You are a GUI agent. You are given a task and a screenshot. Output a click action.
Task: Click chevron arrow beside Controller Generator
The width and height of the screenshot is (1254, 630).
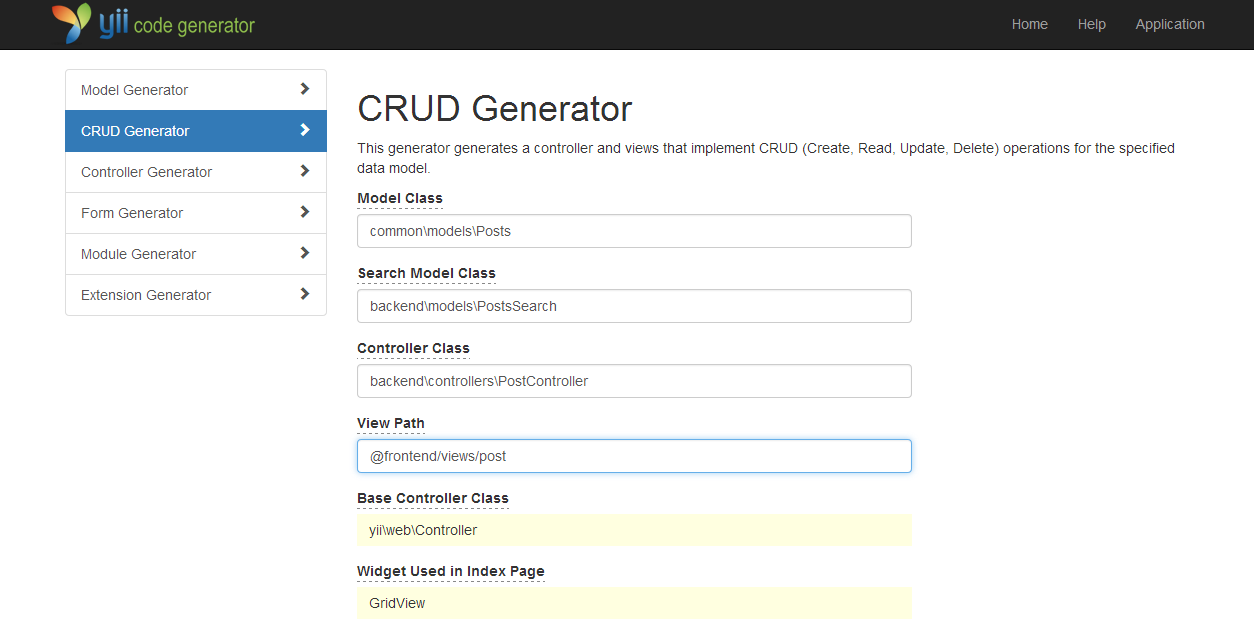305,171
